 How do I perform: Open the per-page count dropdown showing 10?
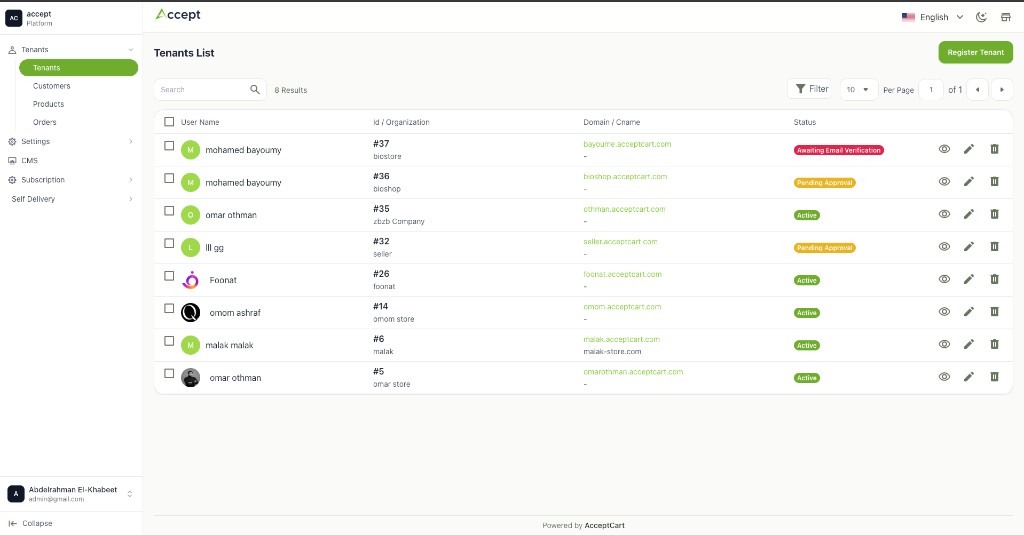(857, 89)
